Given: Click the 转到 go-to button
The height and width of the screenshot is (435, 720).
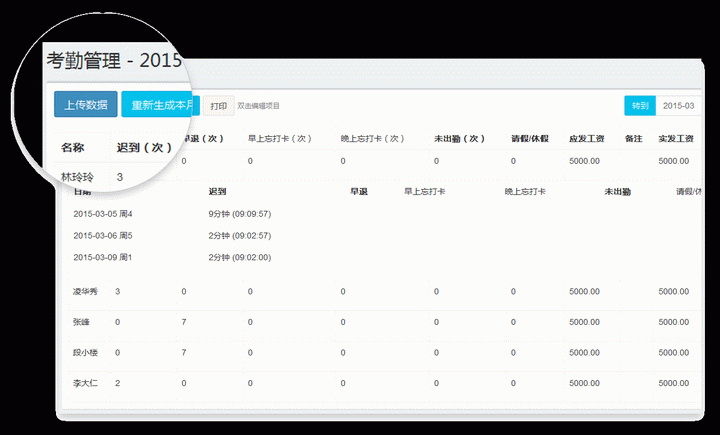Looking at the screenshot, I should pyautogui.click(x=640, y=106).
